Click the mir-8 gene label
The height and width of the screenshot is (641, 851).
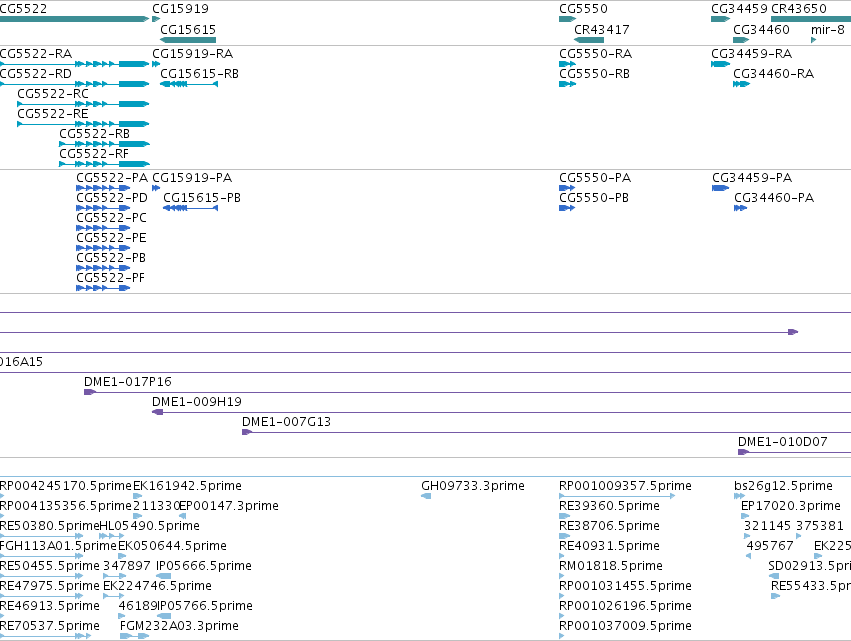coord(828,30)
